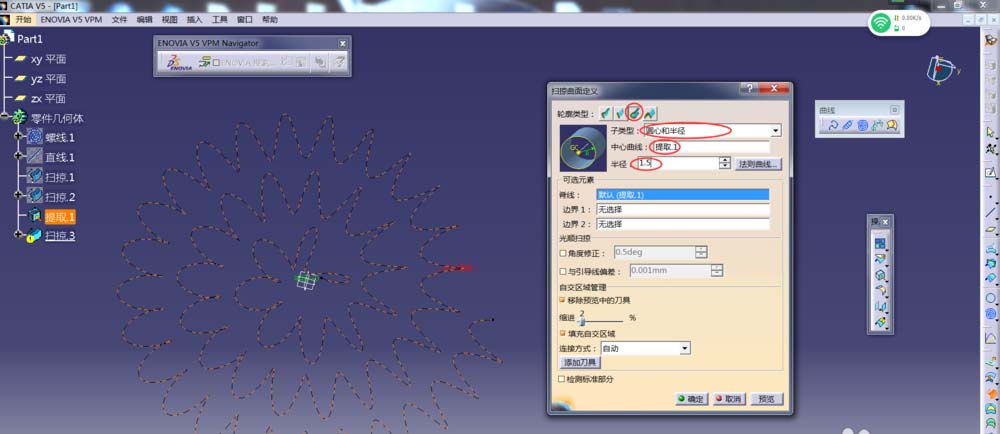Image resolution: width=1000 pixels, height=434 pixels.
Task: Click the 预览 button
Action: [767, 399]
